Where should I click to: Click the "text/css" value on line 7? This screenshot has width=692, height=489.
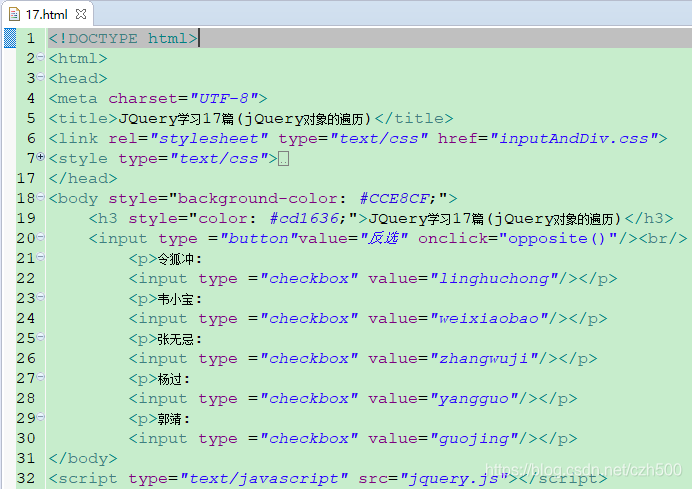[x=219, y=158]
